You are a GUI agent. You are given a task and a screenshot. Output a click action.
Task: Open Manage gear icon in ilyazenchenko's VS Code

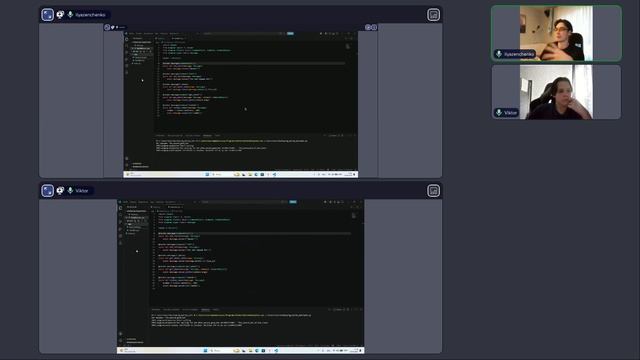[x=127, y=165]
